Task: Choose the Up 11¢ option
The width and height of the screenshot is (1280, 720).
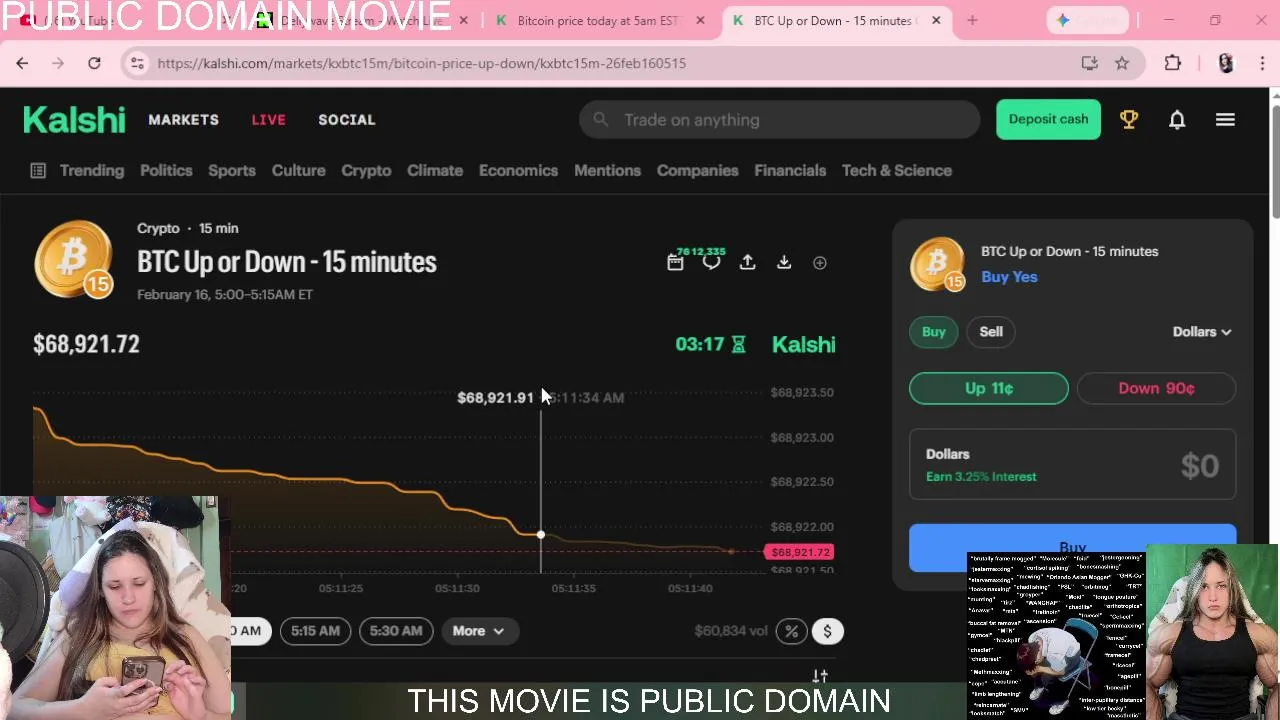Action: coord(989,388)
